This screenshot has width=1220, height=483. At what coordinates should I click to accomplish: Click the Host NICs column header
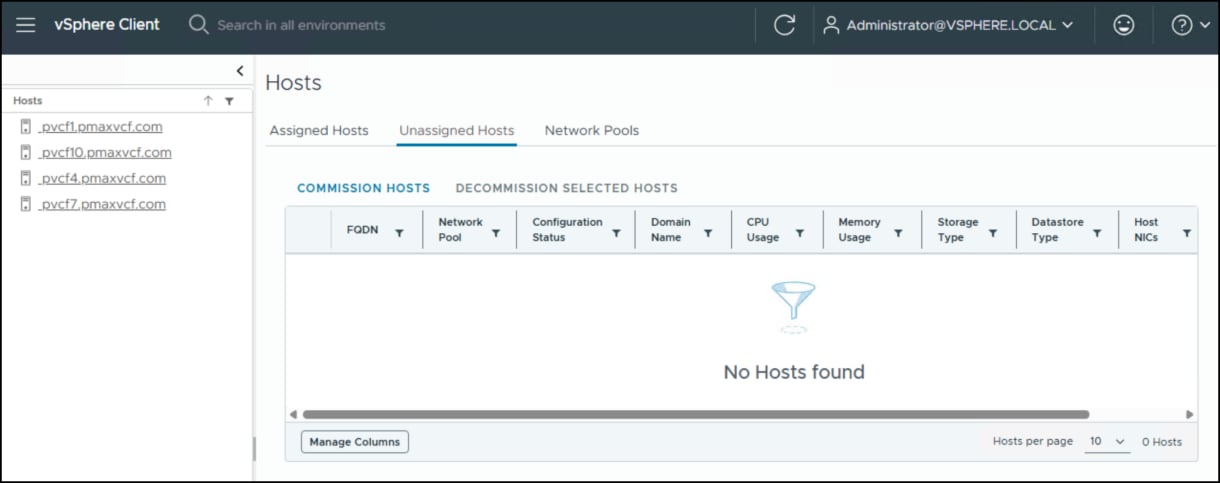coord(1146,230)
